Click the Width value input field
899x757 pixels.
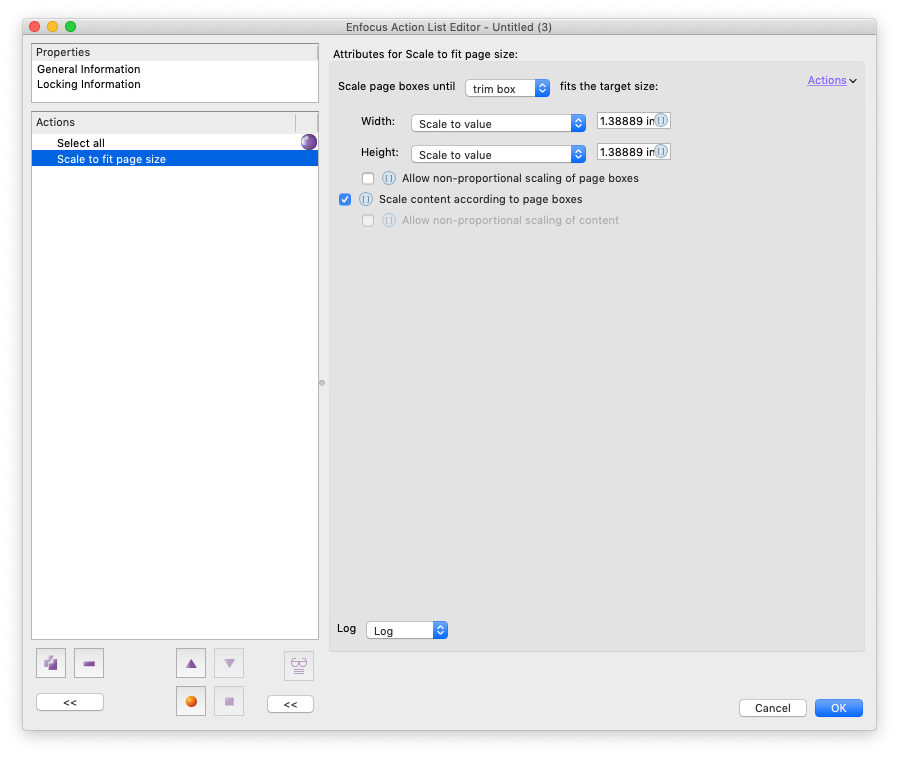click(624, 121)
